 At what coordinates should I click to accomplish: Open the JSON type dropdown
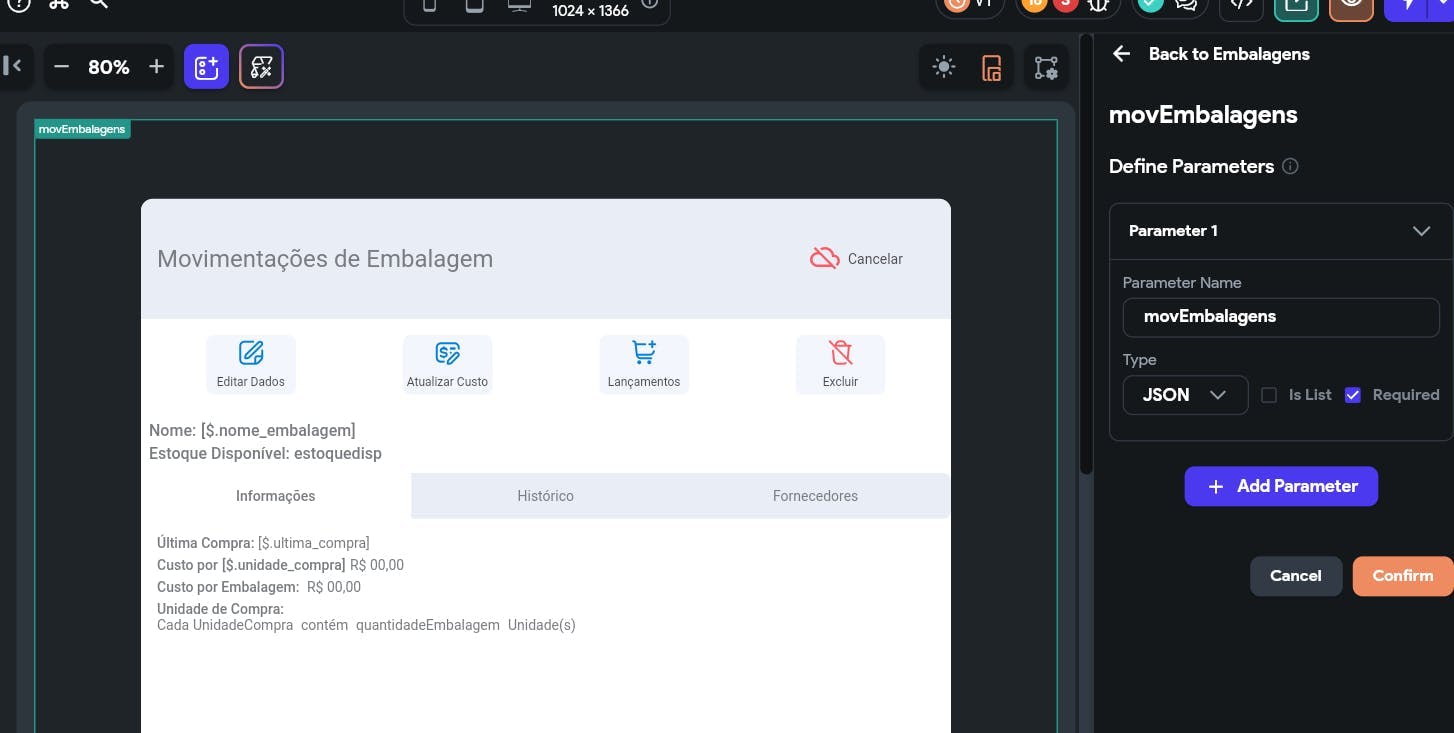[1185, 395]
